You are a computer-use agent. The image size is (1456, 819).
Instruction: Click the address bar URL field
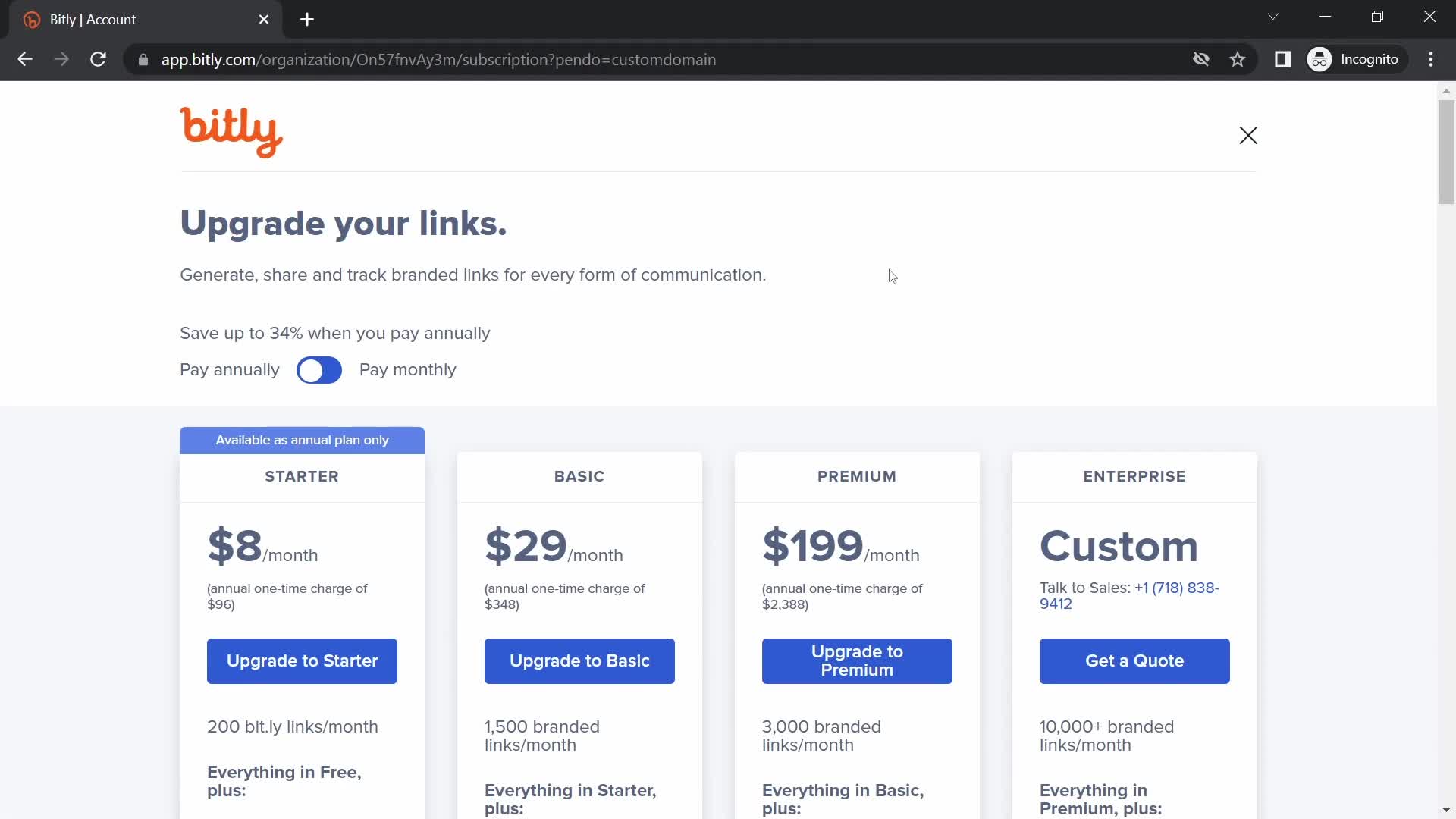(437, 60)
